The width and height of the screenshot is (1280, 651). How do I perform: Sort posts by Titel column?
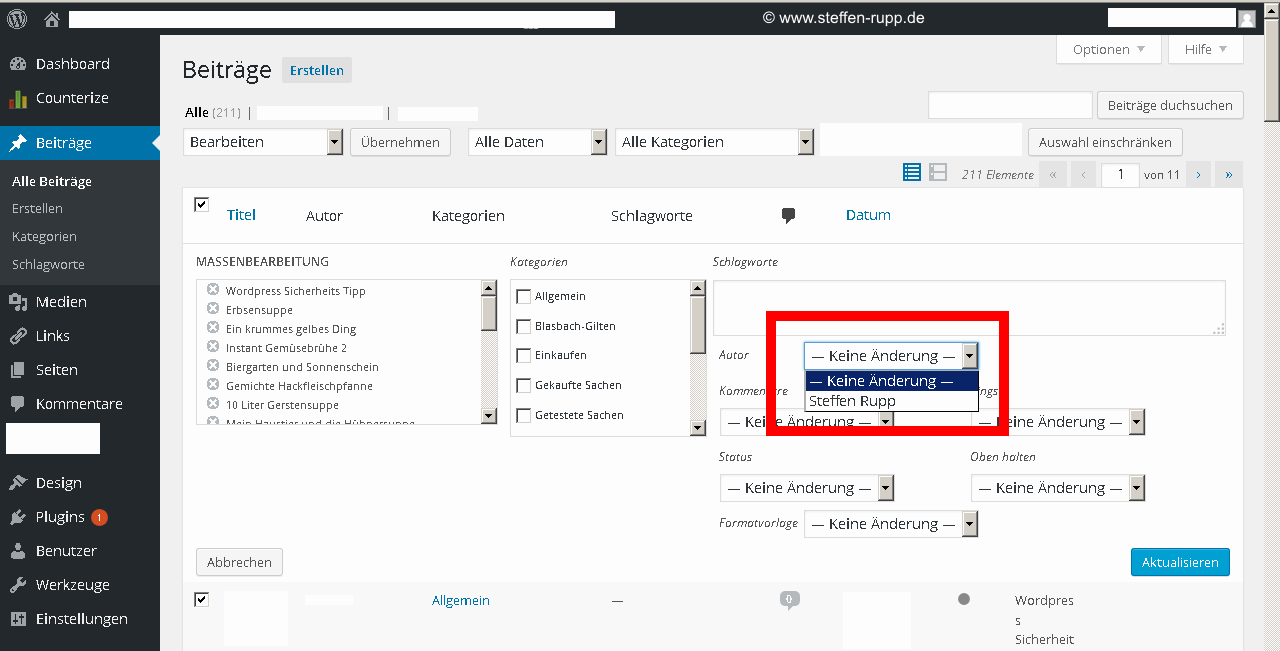(241, 215)
